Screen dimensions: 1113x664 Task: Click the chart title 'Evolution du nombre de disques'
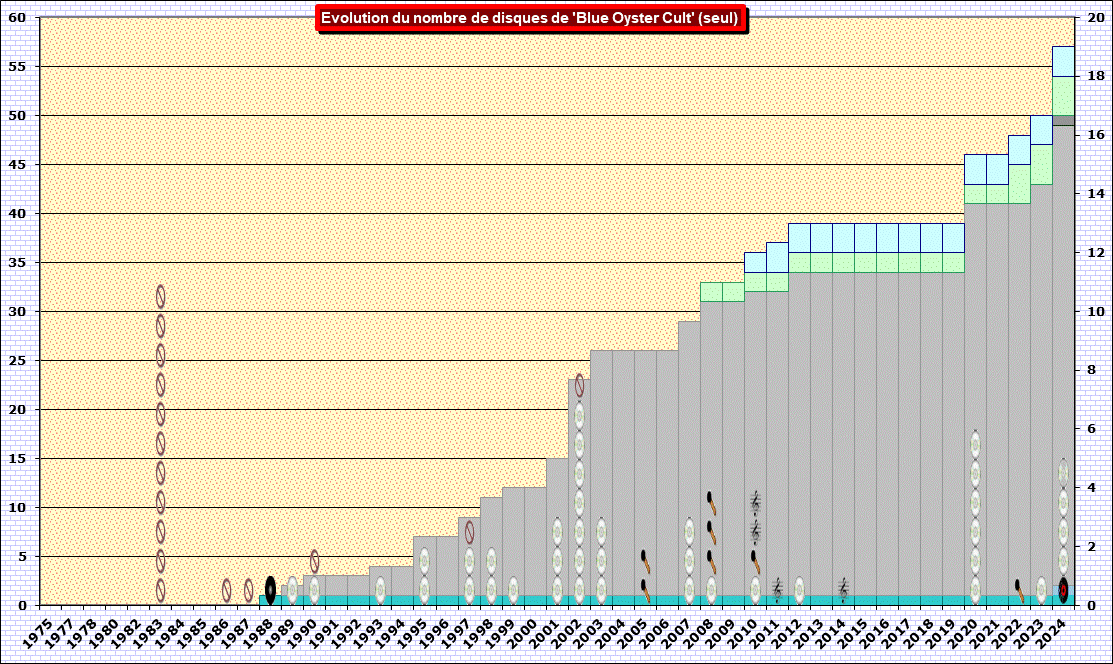point(530,18)
